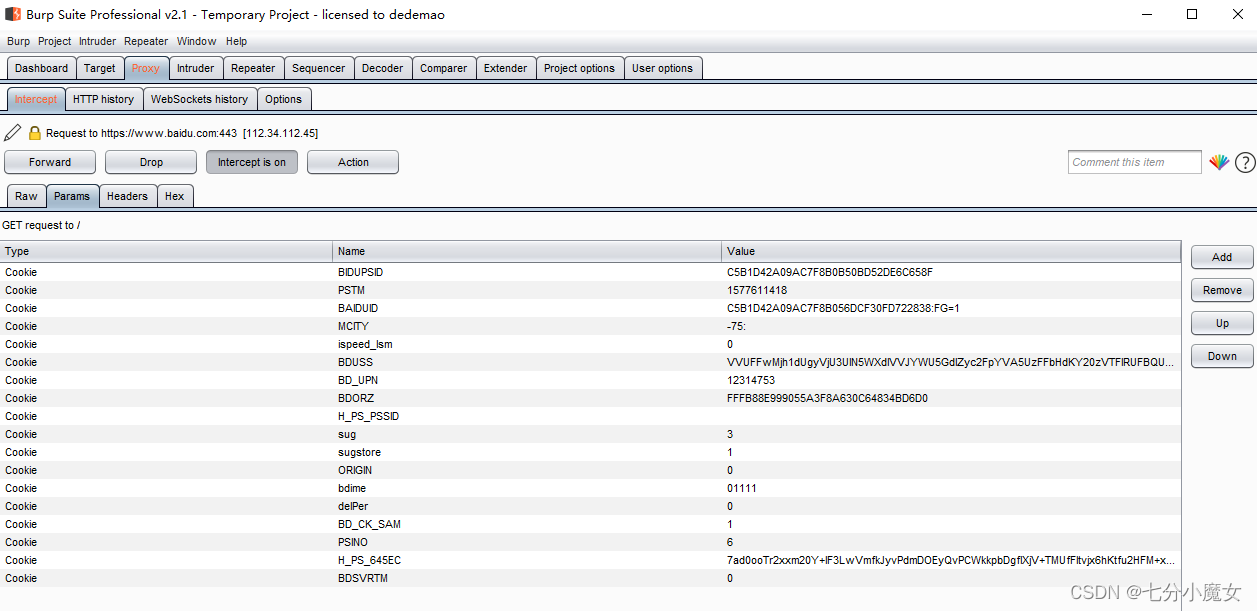
Task: Select the PSTM cookie name
Action: [x=351, y=290]
